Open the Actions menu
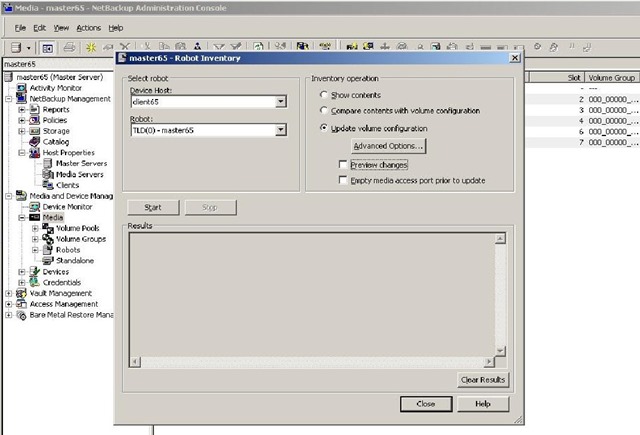Viewport: 640px width, 435px height. pos(89,28)
